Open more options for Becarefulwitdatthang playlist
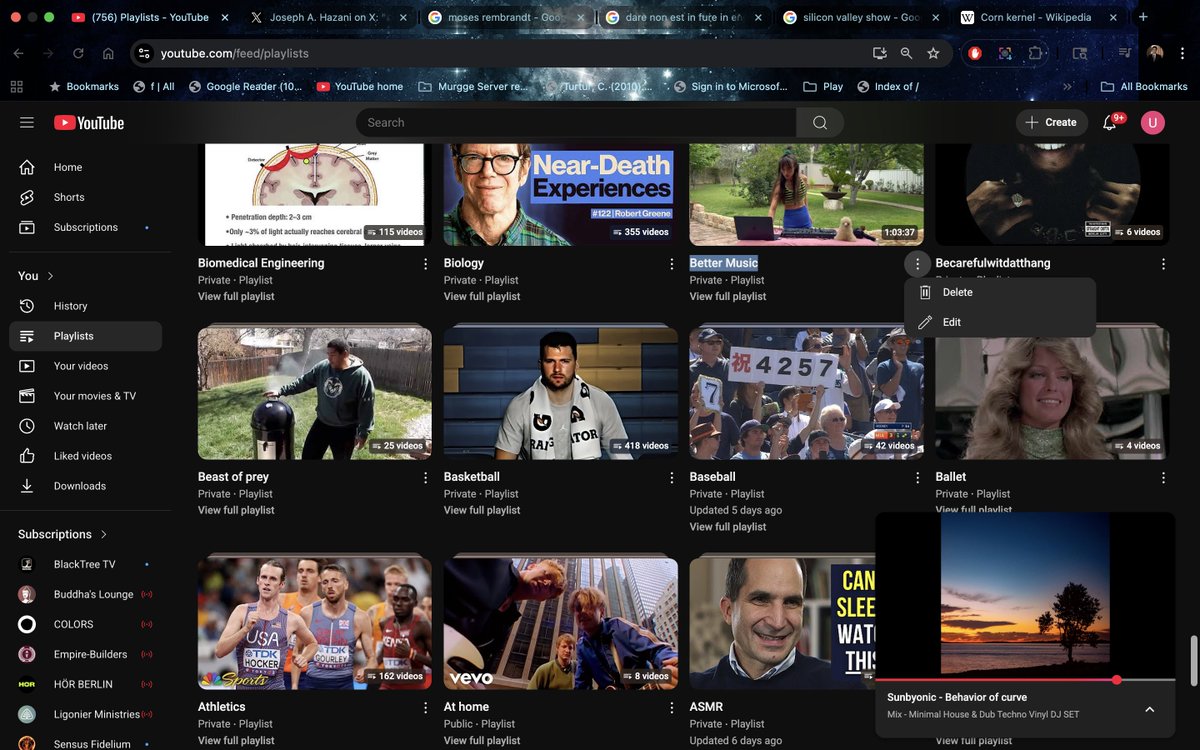The height and width of the screenshot is (750, 1200). [1163, 264]
